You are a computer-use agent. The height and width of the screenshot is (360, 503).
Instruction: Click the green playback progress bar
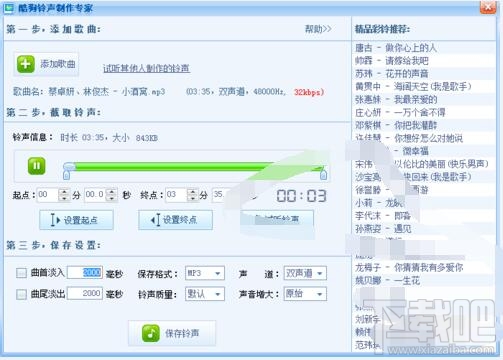pyautogui.click(x=197, y=166)
